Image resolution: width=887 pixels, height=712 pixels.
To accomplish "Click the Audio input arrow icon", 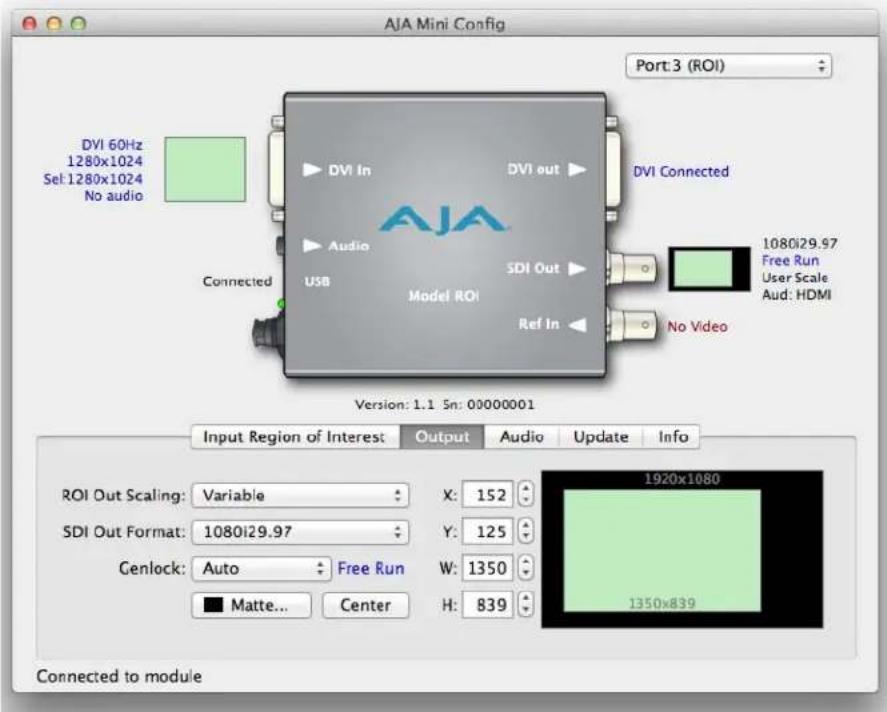I will pos(312,245).
